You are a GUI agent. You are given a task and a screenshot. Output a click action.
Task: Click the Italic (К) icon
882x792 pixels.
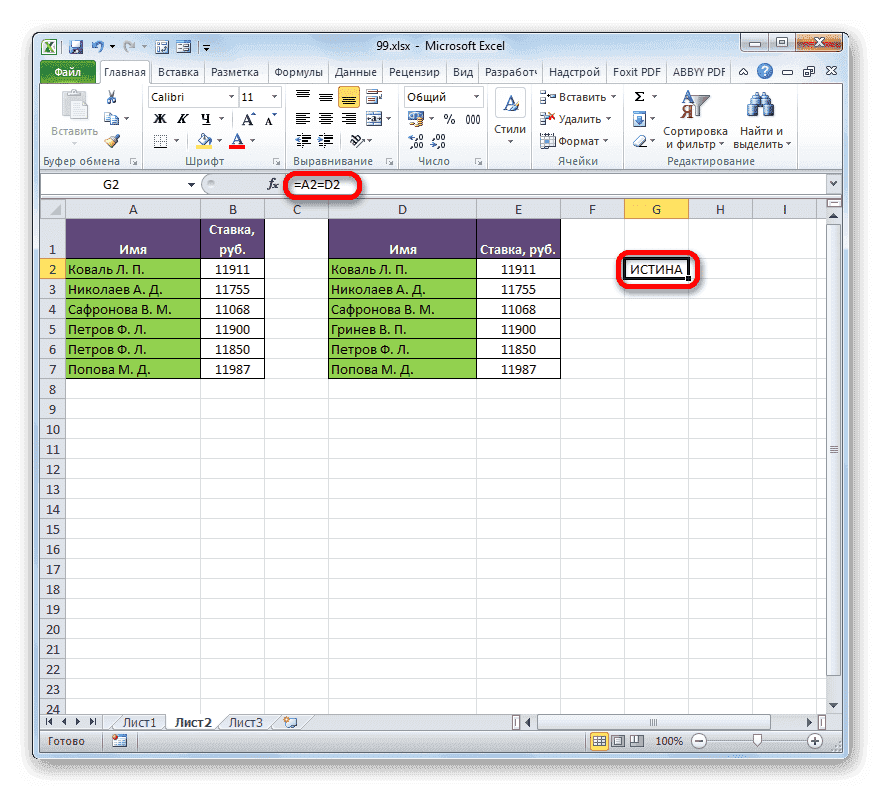[x=183, y=117]
